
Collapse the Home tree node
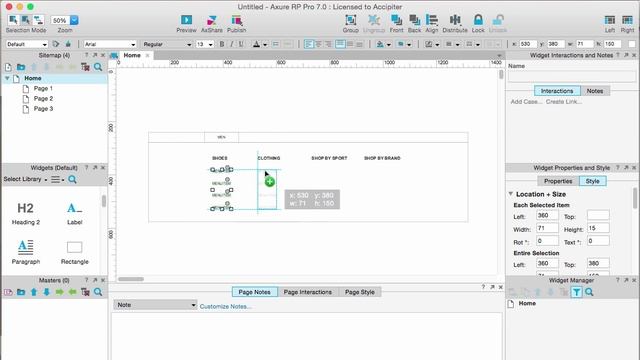click(x=7, y=78)
